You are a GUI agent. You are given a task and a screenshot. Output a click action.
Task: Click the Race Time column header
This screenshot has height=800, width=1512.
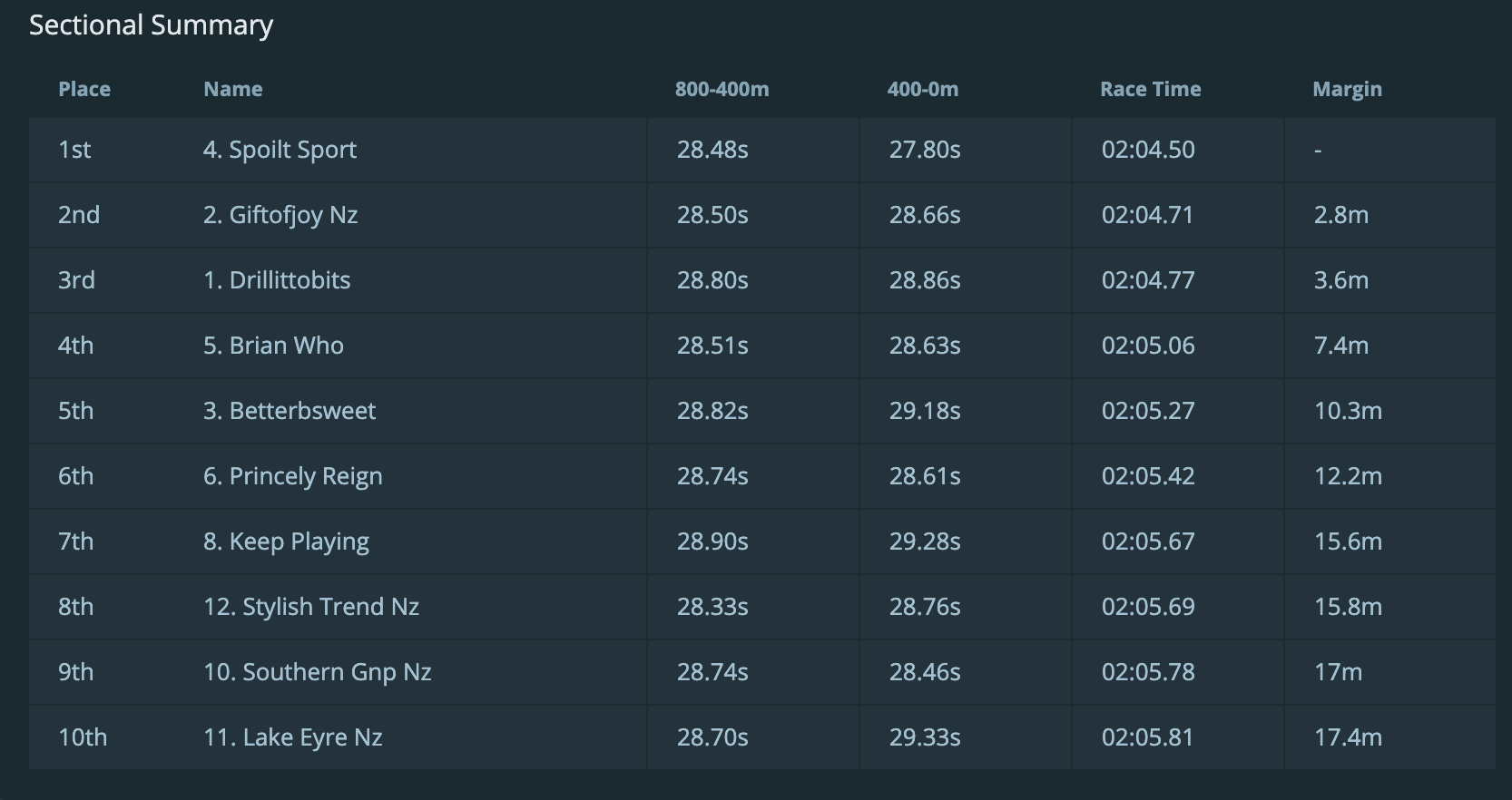pos(1150,89)
